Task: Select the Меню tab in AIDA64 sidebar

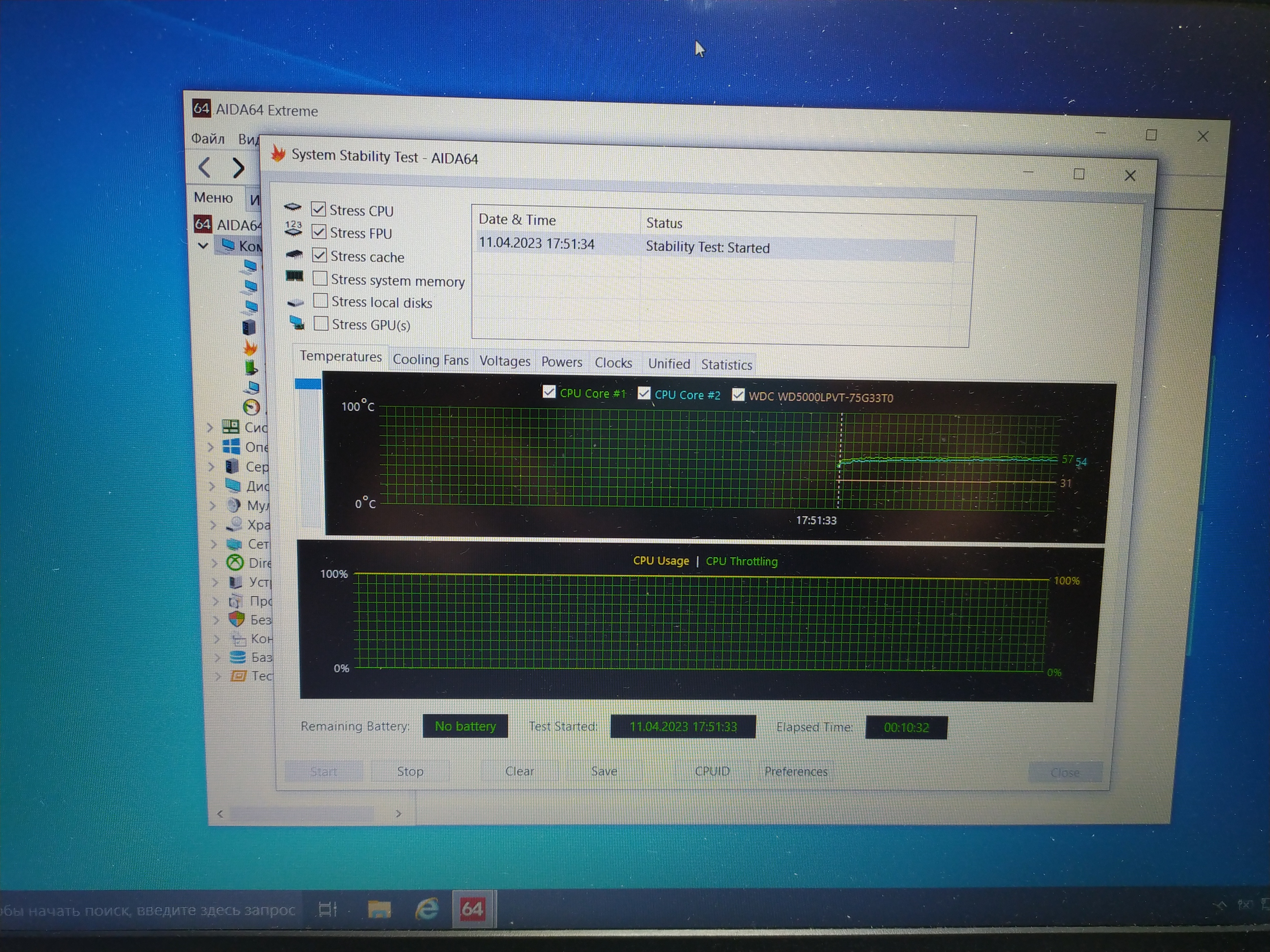Action: (x=213, y=197)
